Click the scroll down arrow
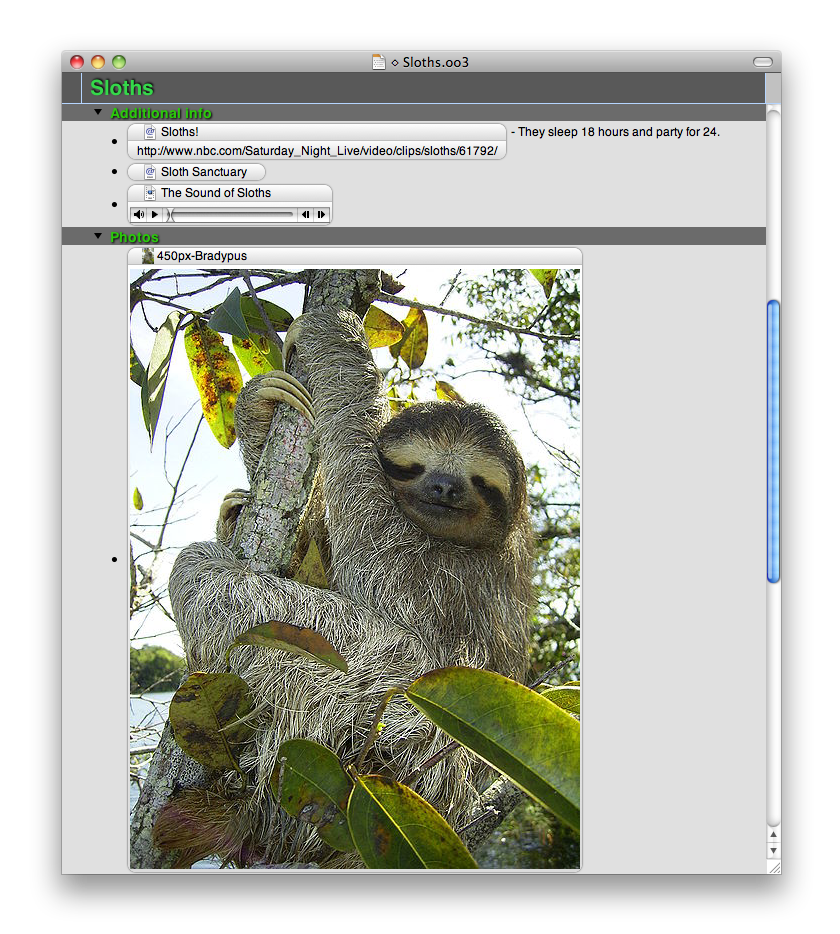Viewport: 840px width, 934px height. click(772, 850)
